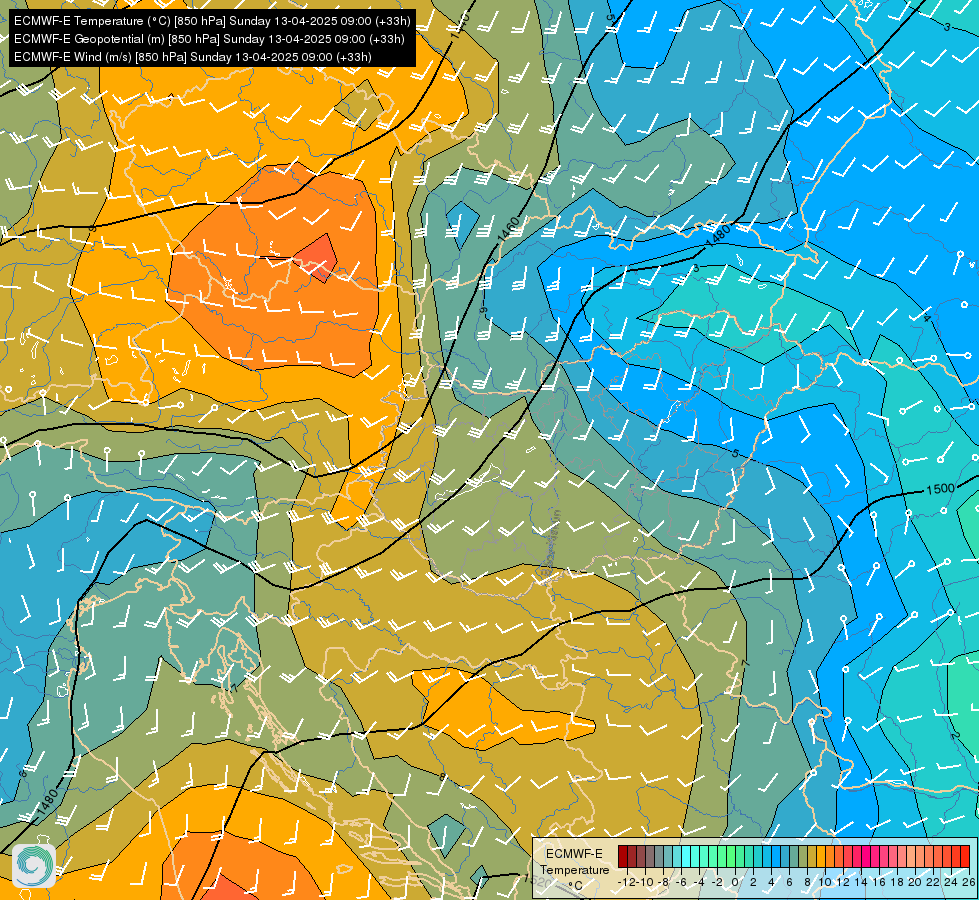Select the orange swatch just before tick 10
This screenshot has height=900, width=979.
tap(821, 856)
